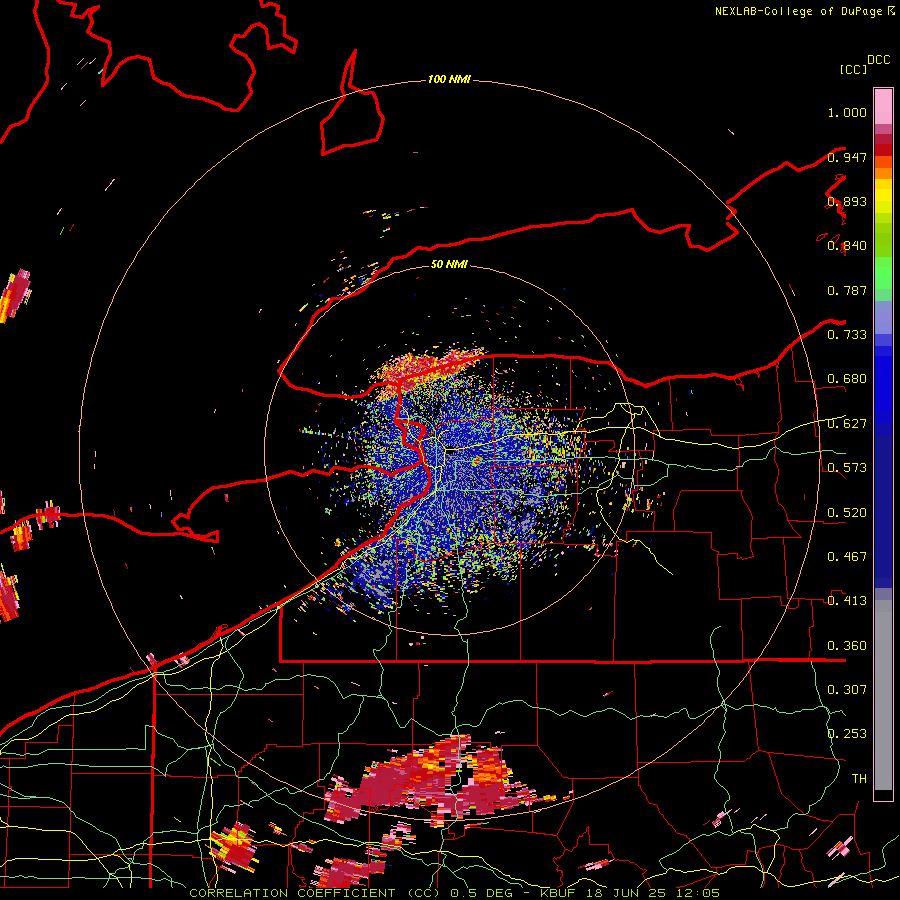This screenshot has width=900, height=900.
Task: Click the bright green band in legend
Action: 883,273
